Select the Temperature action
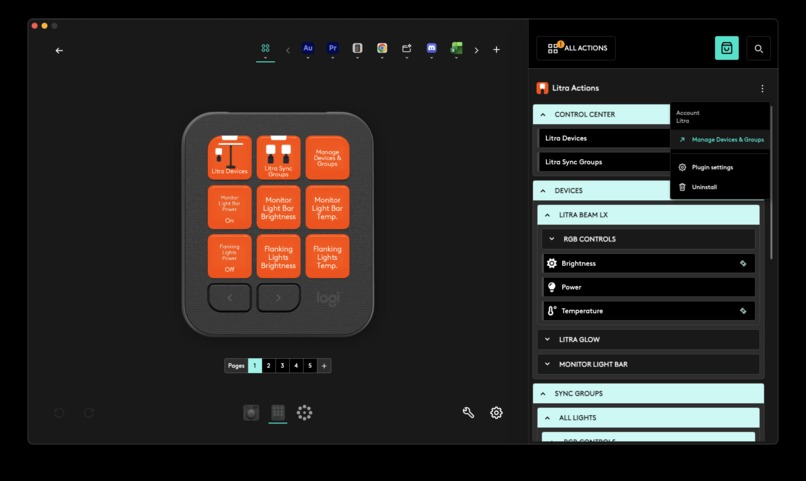This screenshot has height=481, width=806. tap(649, 310)
